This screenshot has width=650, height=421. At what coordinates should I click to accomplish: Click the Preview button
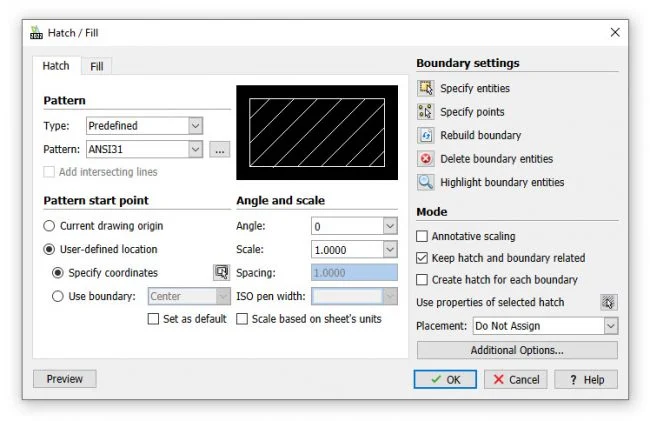point(65,379)
